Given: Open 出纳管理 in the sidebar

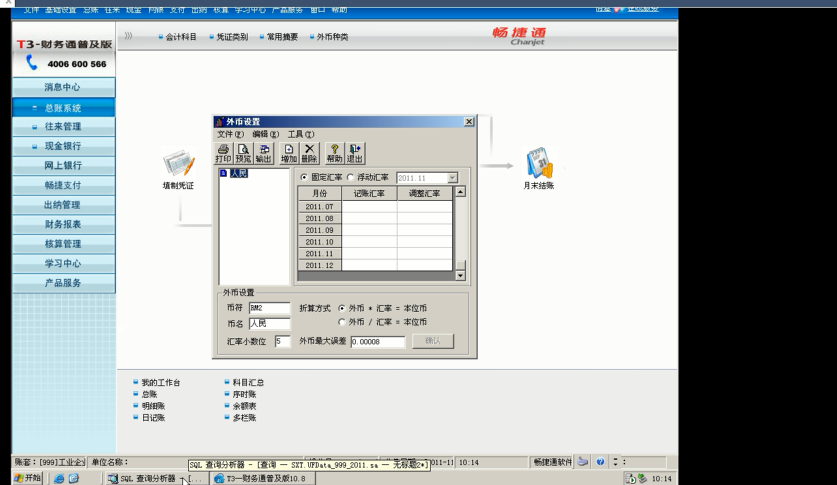Looking at the screenshot, I should click(x=64, y=205).
